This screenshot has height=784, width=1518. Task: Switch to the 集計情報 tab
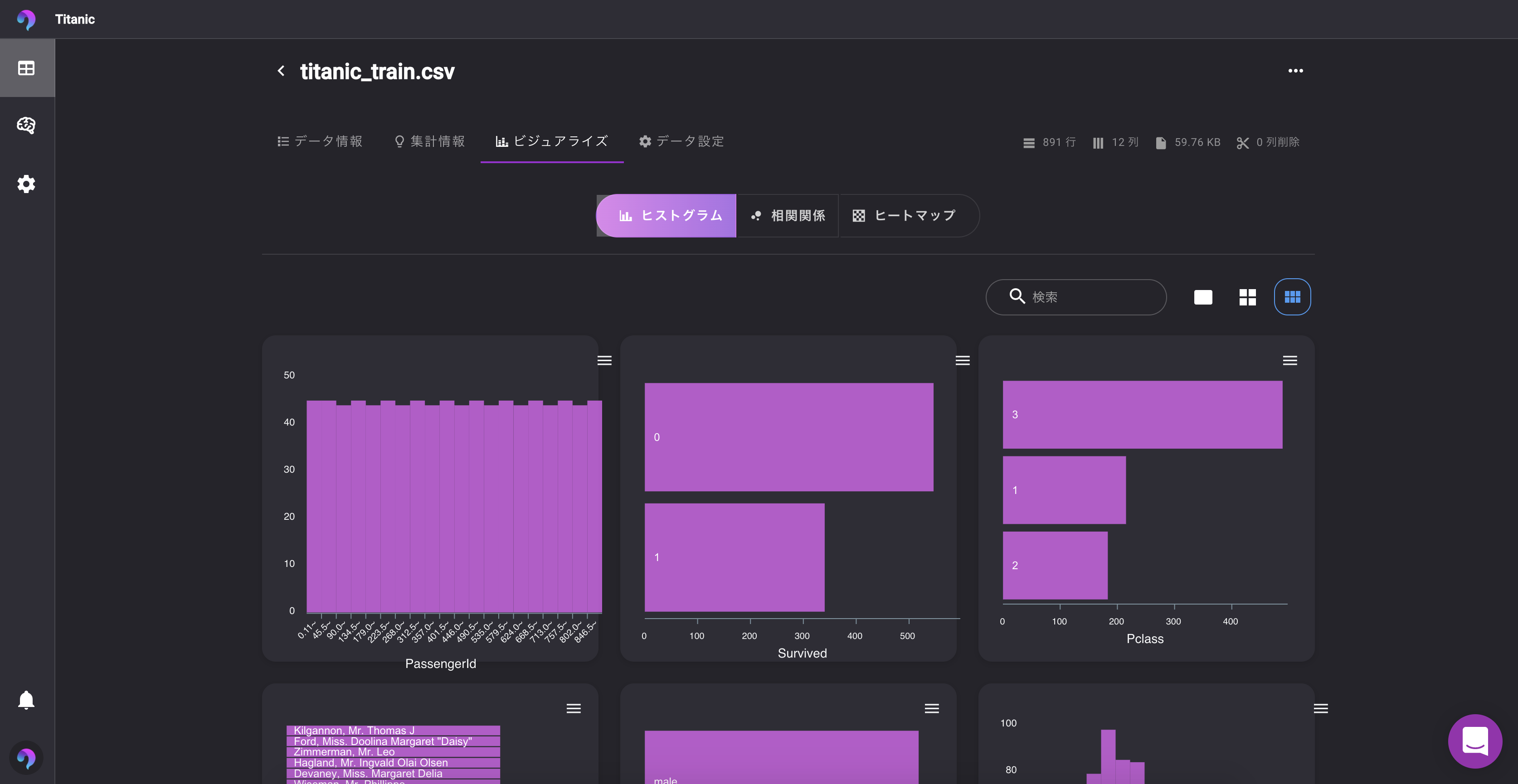click(x=429, y=141)
